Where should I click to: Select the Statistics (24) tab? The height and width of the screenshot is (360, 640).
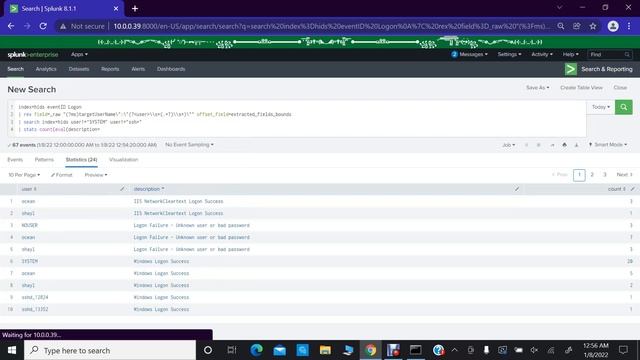(81, 160)
